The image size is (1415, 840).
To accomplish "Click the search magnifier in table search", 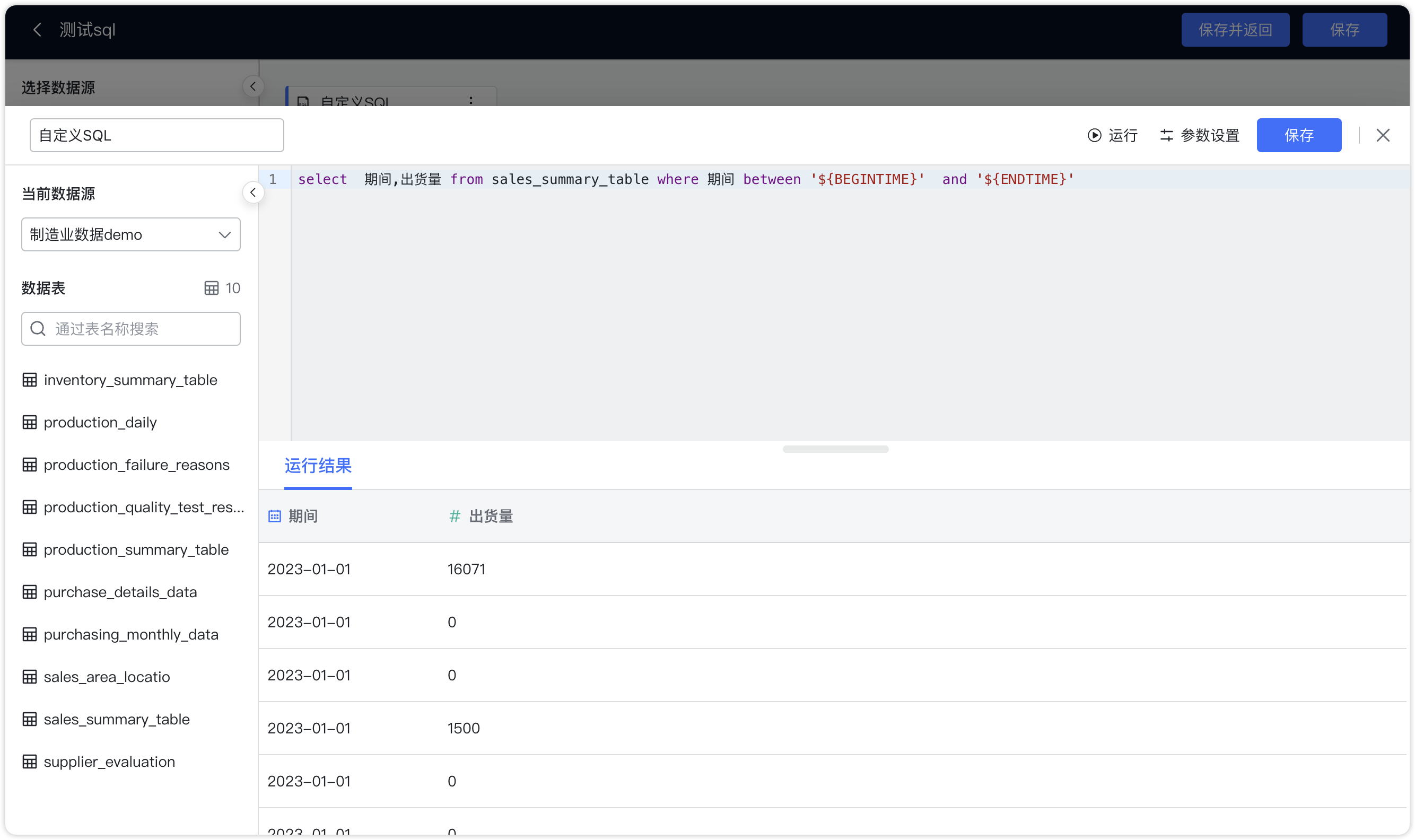I will click(x=37, y=328).
